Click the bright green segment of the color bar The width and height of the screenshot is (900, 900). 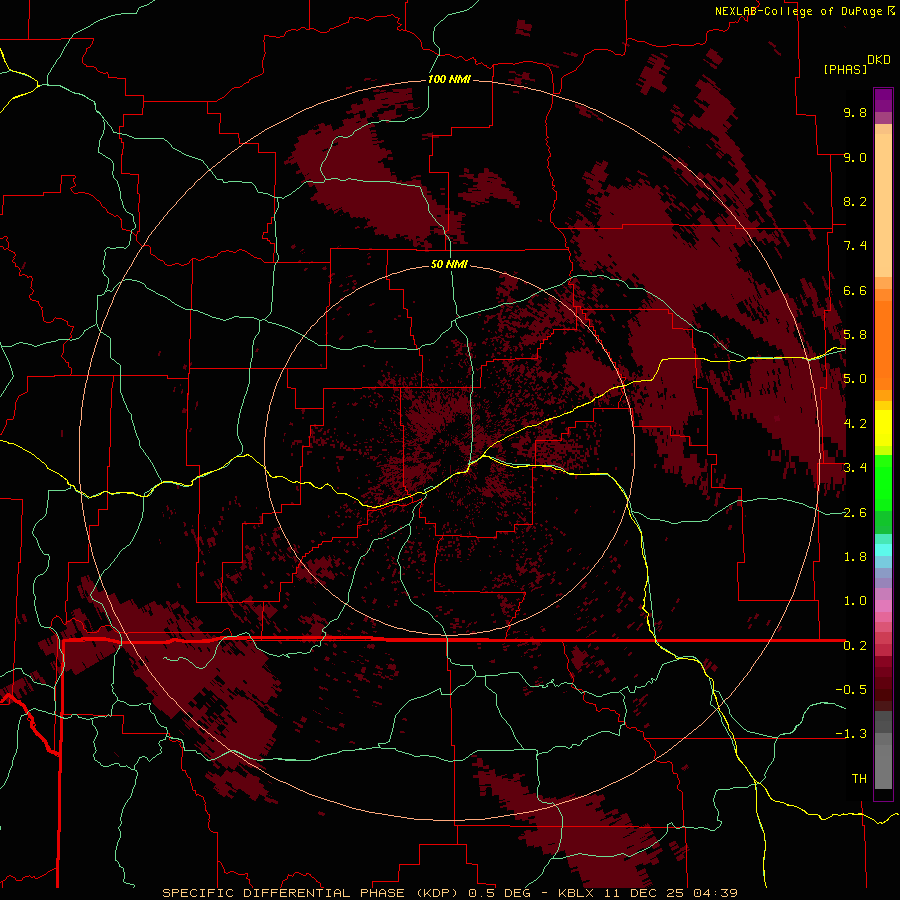coord(883,483)
